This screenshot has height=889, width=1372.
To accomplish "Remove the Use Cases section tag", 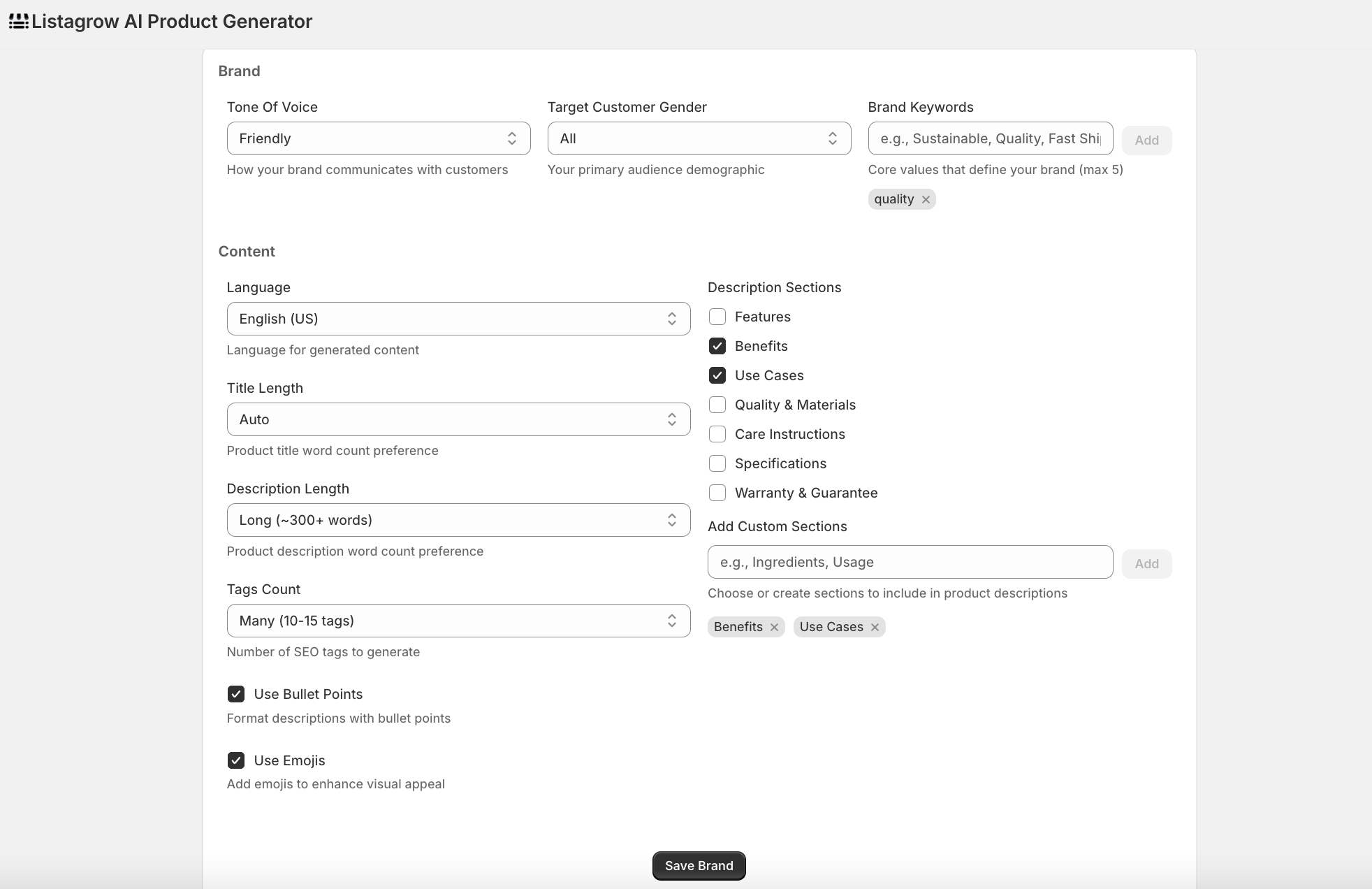I will (875, 628).
